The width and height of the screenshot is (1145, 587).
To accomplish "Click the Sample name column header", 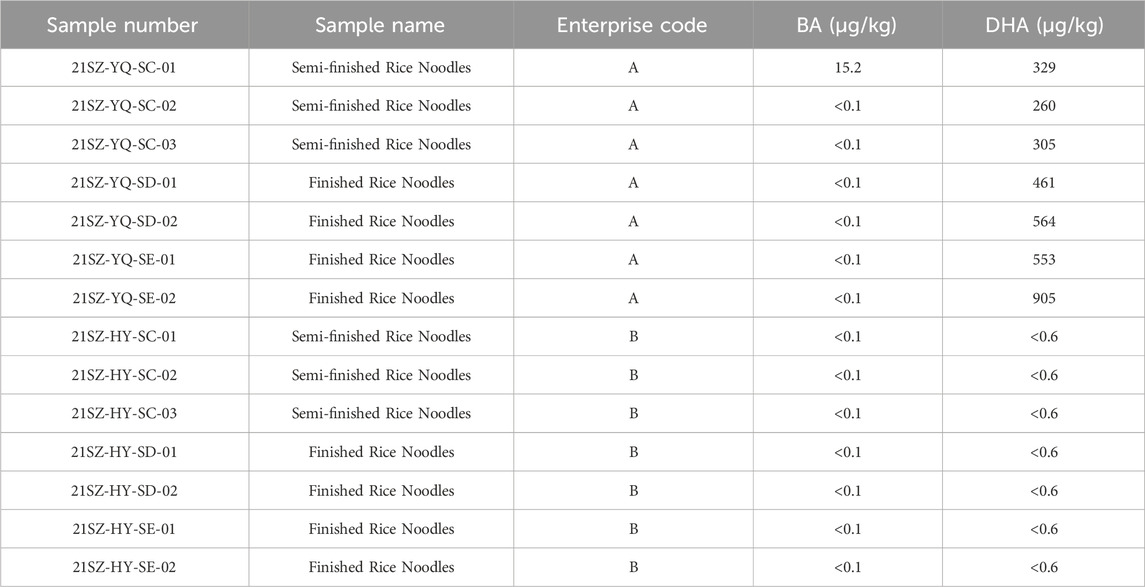I will coord(380,25).
